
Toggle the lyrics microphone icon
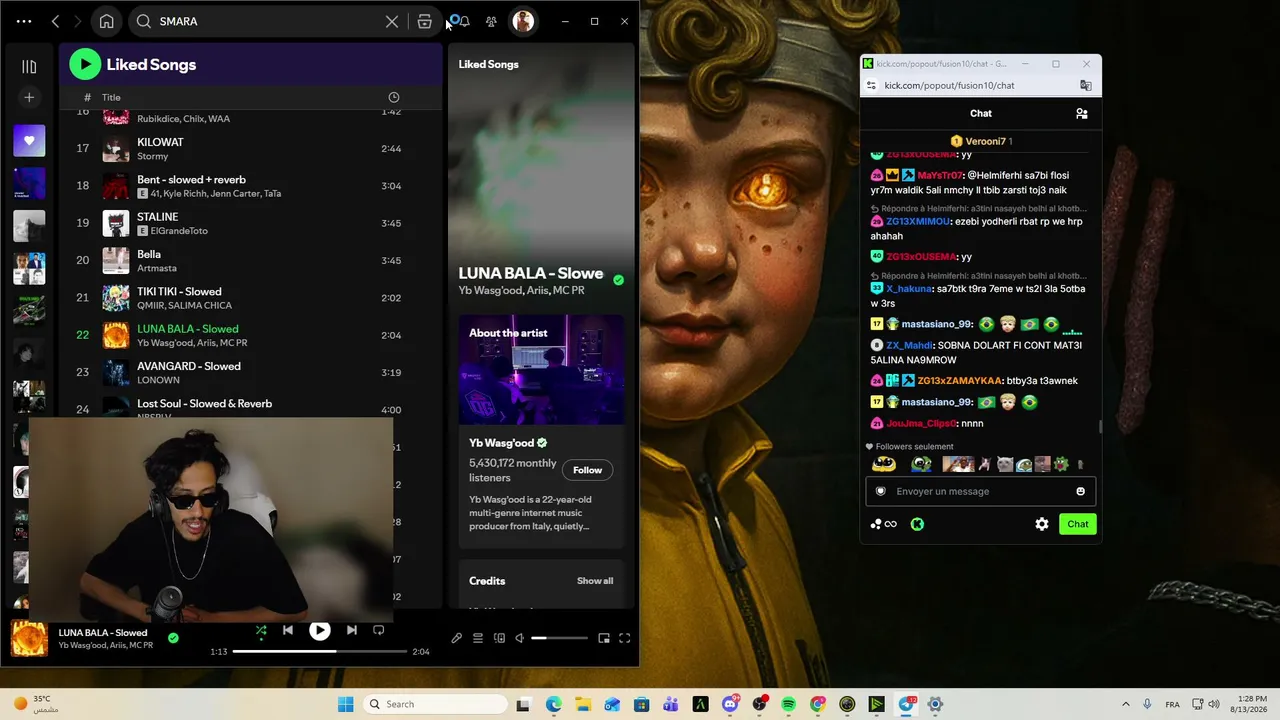tap(457, 638)
